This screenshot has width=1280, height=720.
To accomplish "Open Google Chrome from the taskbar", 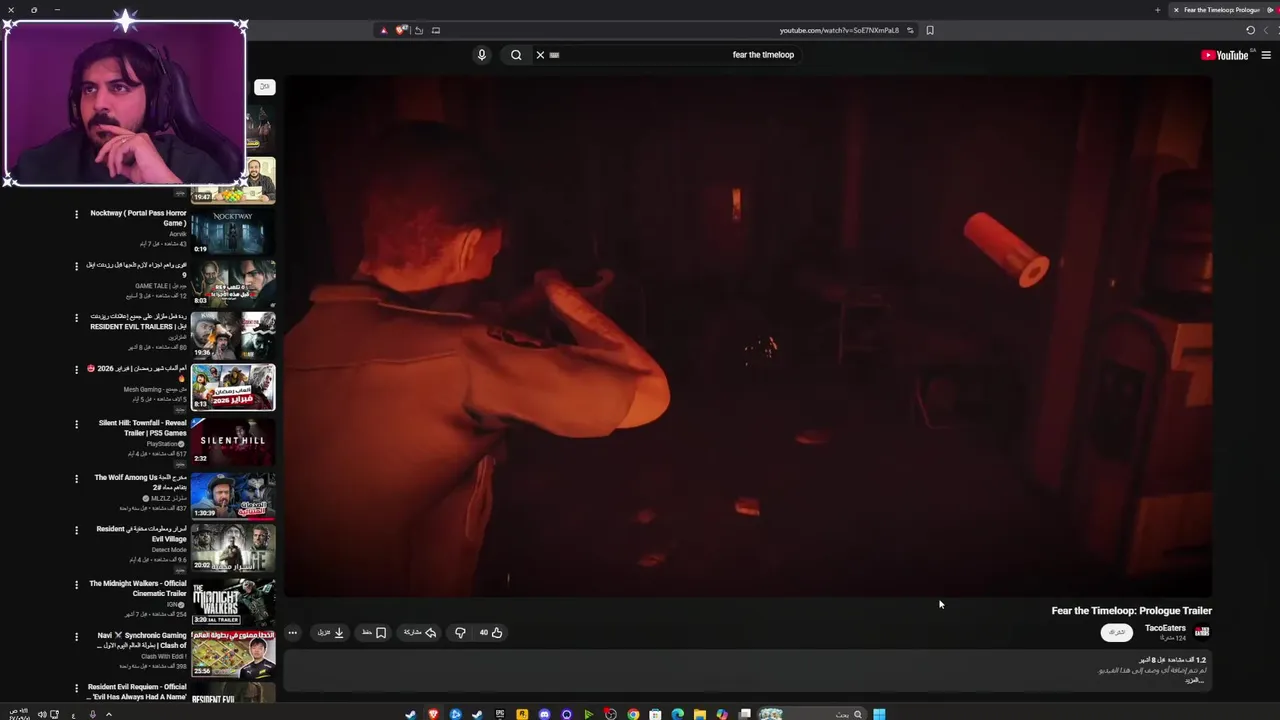I will click(633, 714).
